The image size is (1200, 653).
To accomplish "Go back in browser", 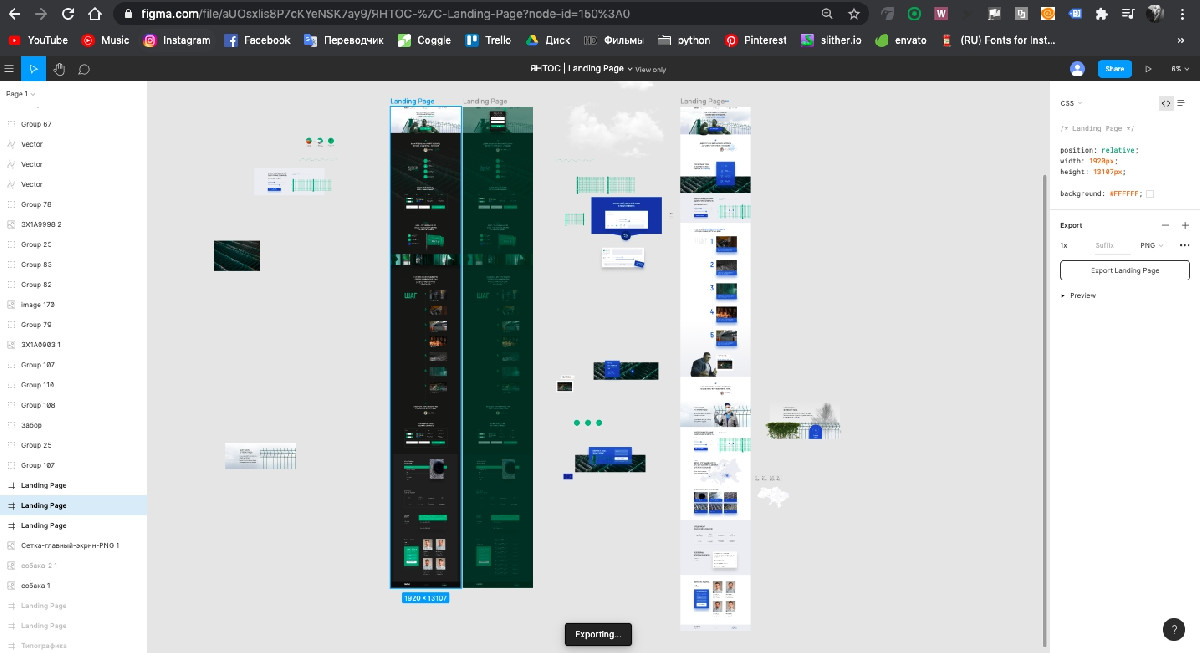I will [x=16, y=14].
